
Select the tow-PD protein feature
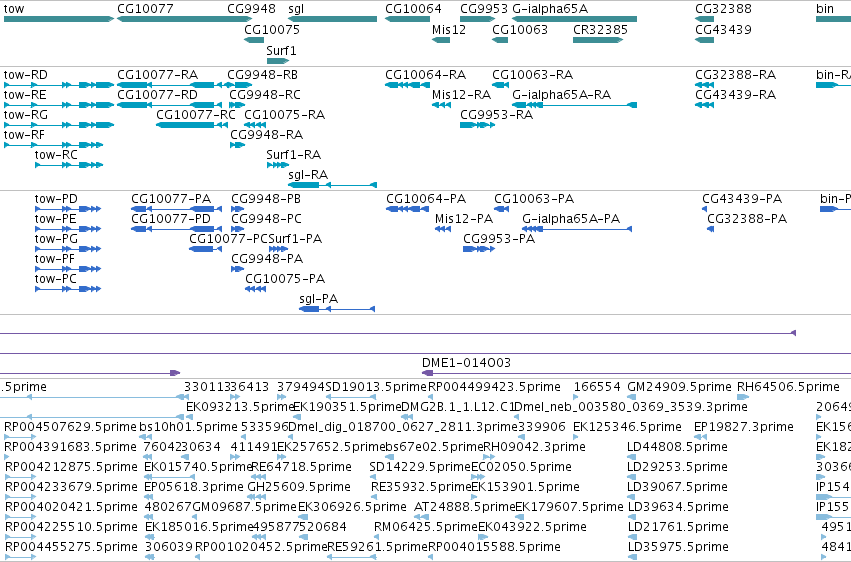click(68, 209)
